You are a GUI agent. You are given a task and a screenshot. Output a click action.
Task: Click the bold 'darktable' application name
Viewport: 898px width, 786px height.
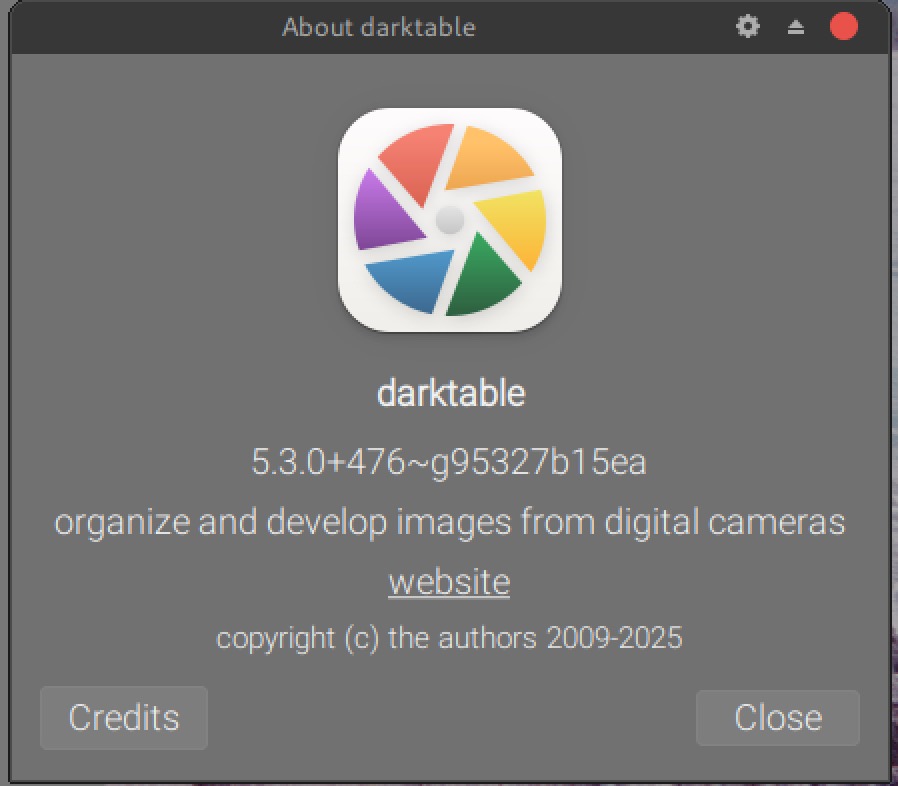coord(451,394)
